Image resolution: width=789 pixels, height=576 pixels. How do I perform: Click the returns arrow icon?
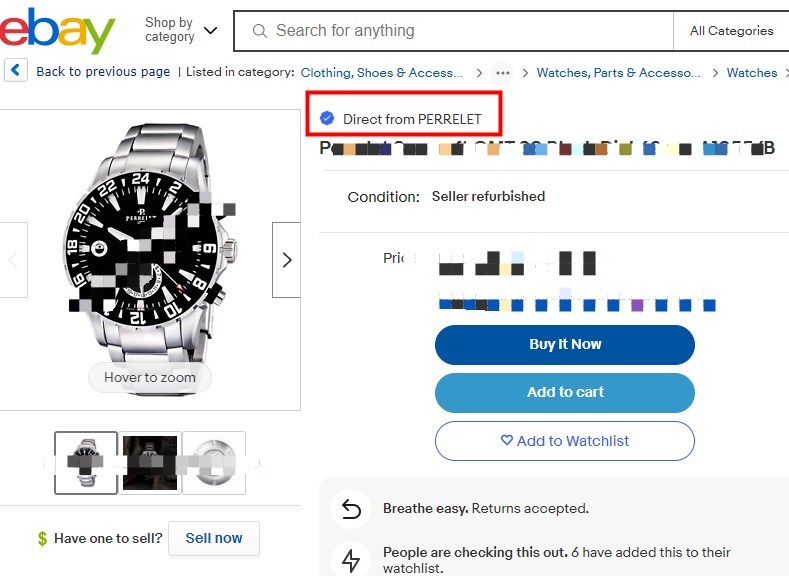(x=351, y=509)
